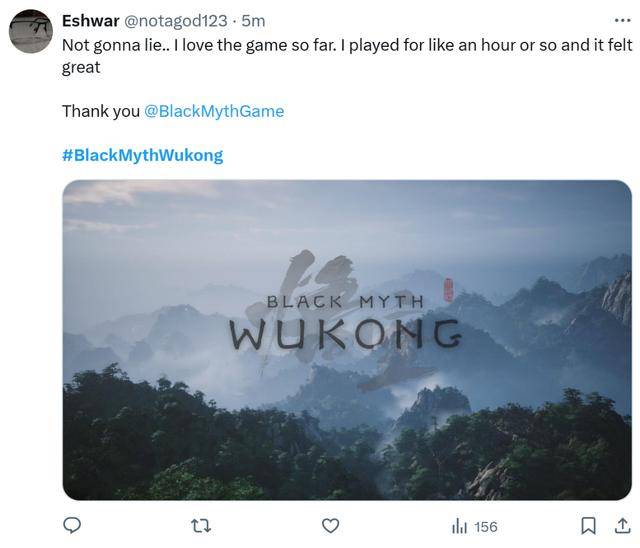Viewport: 640px width, 548px height.
Task: Click the reply speech bubble icon
Action: 71,526
